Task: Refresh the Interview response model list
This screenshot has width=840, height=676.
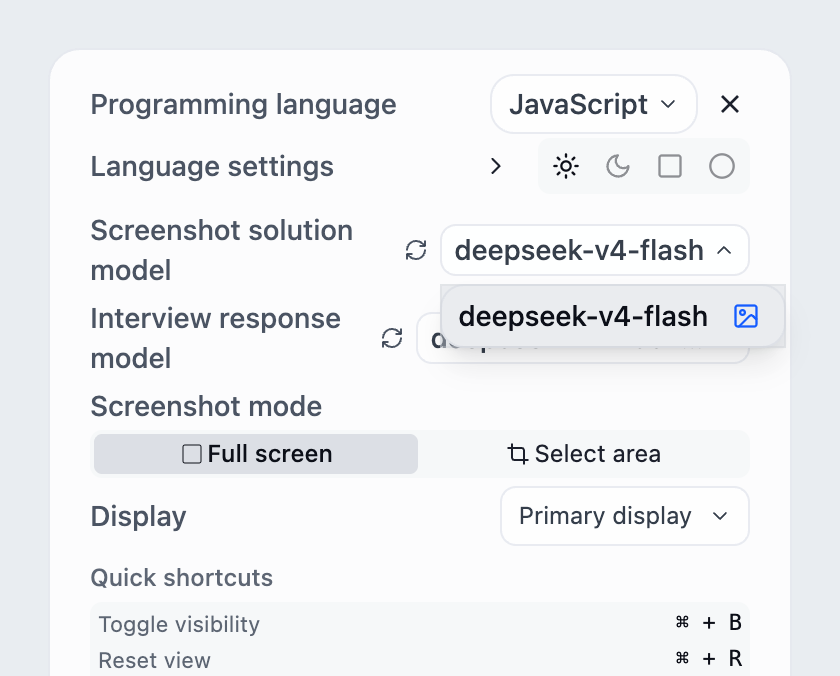Action: click(392, 338)
